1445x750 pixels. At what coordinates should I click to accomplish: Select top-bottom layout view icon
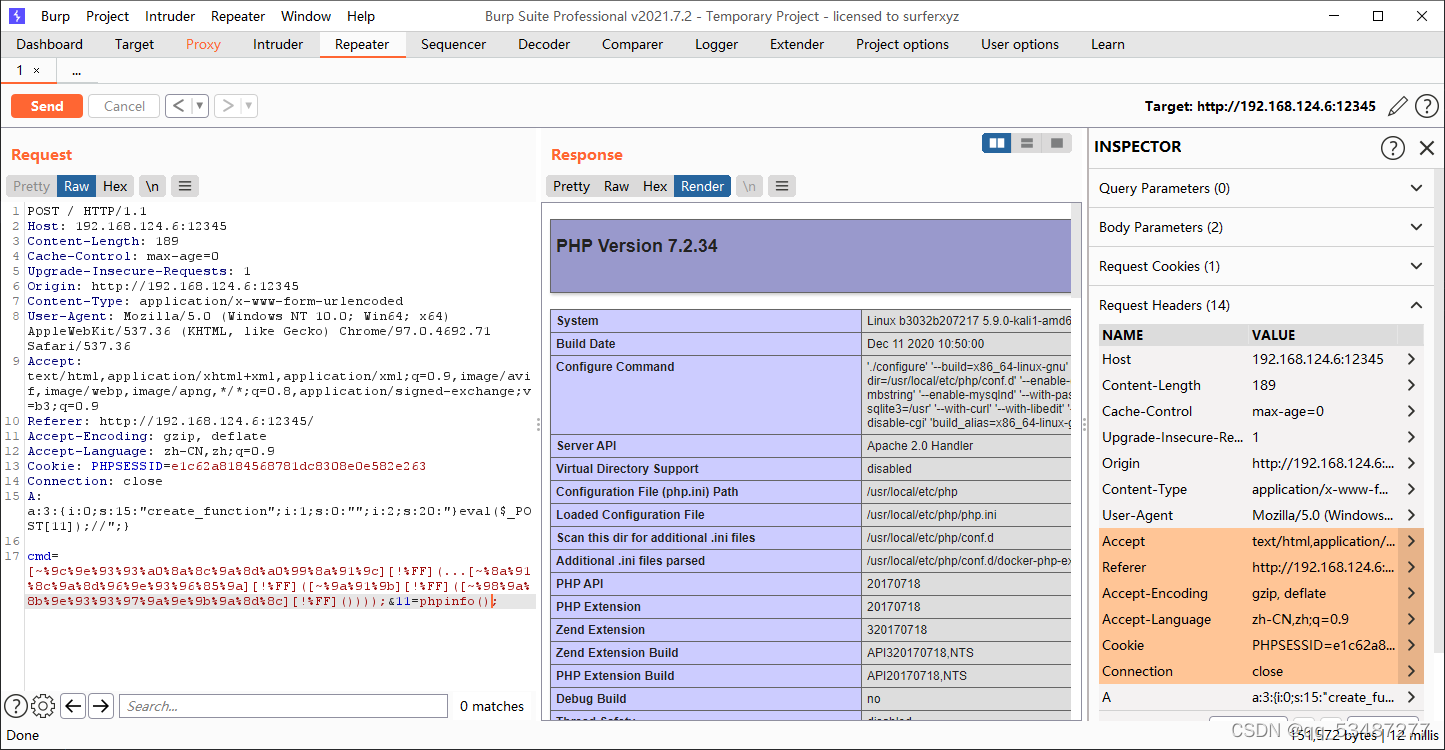[x=1027, y=143]
